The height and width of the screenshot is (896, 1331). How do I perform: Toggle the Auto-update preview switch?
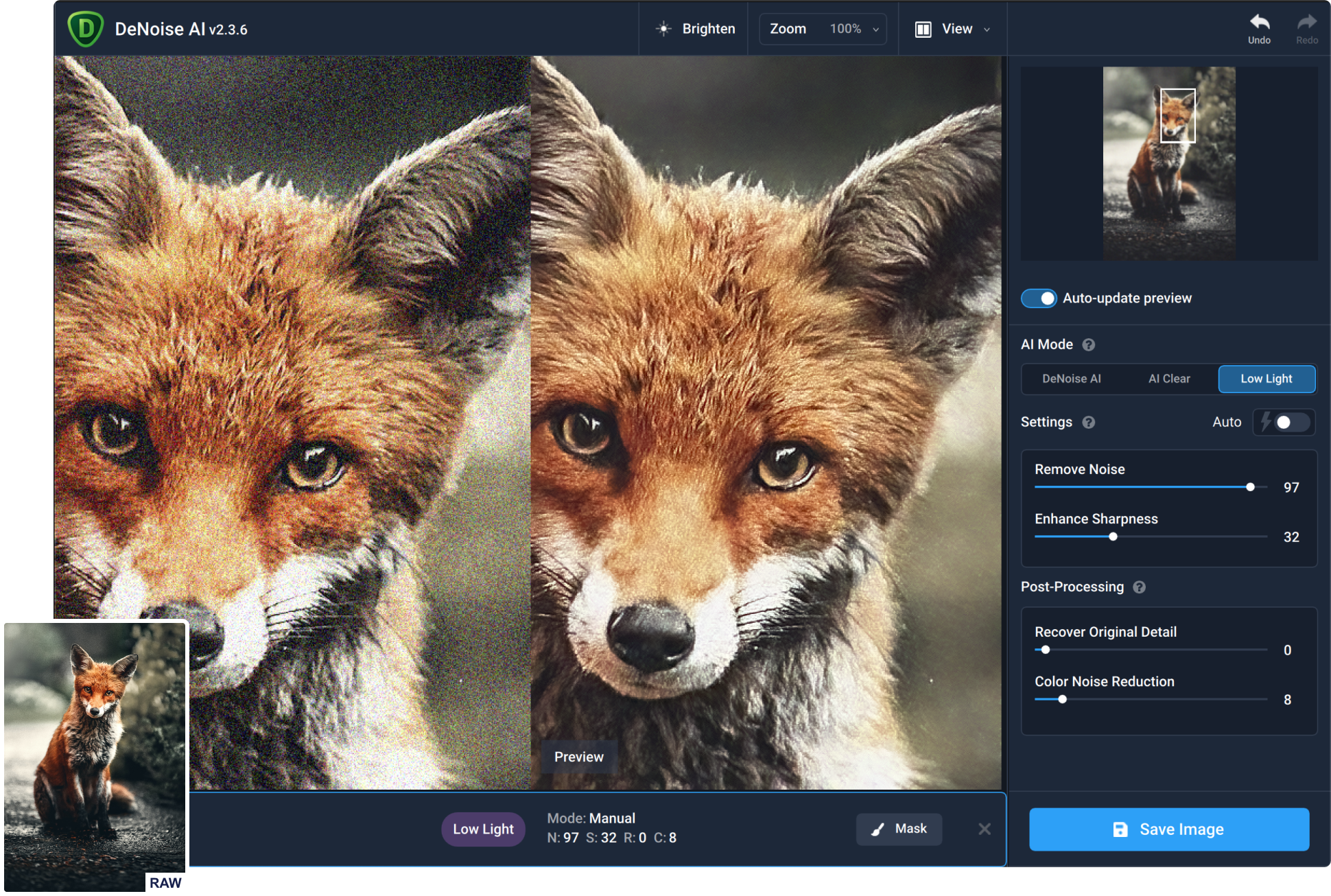click(x=1040, y=298)
